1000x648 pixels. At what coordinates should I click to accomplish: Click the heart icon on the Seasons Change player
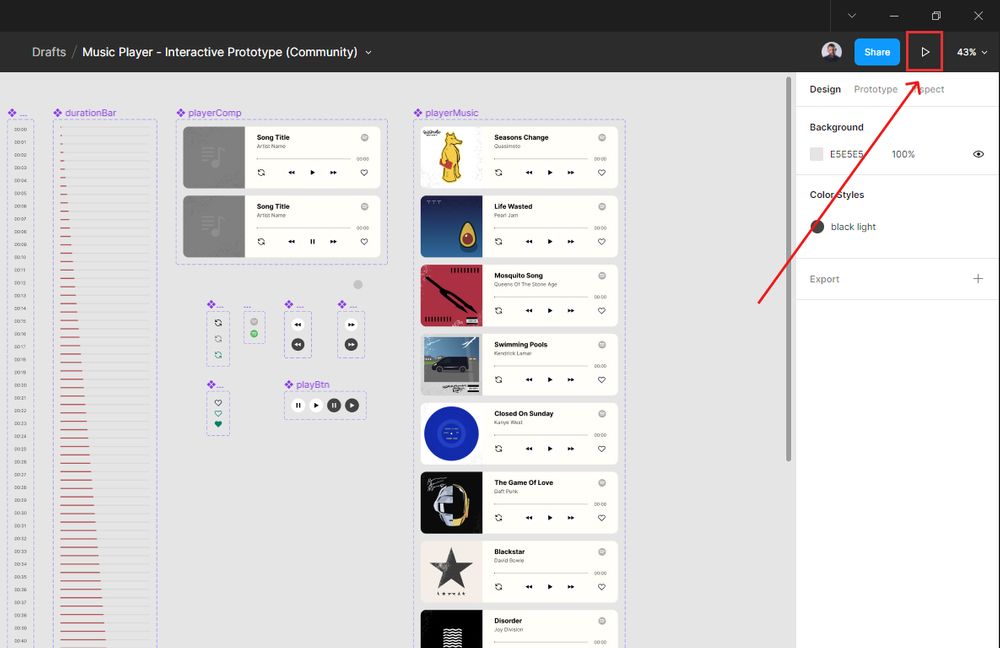coord(601,172)
